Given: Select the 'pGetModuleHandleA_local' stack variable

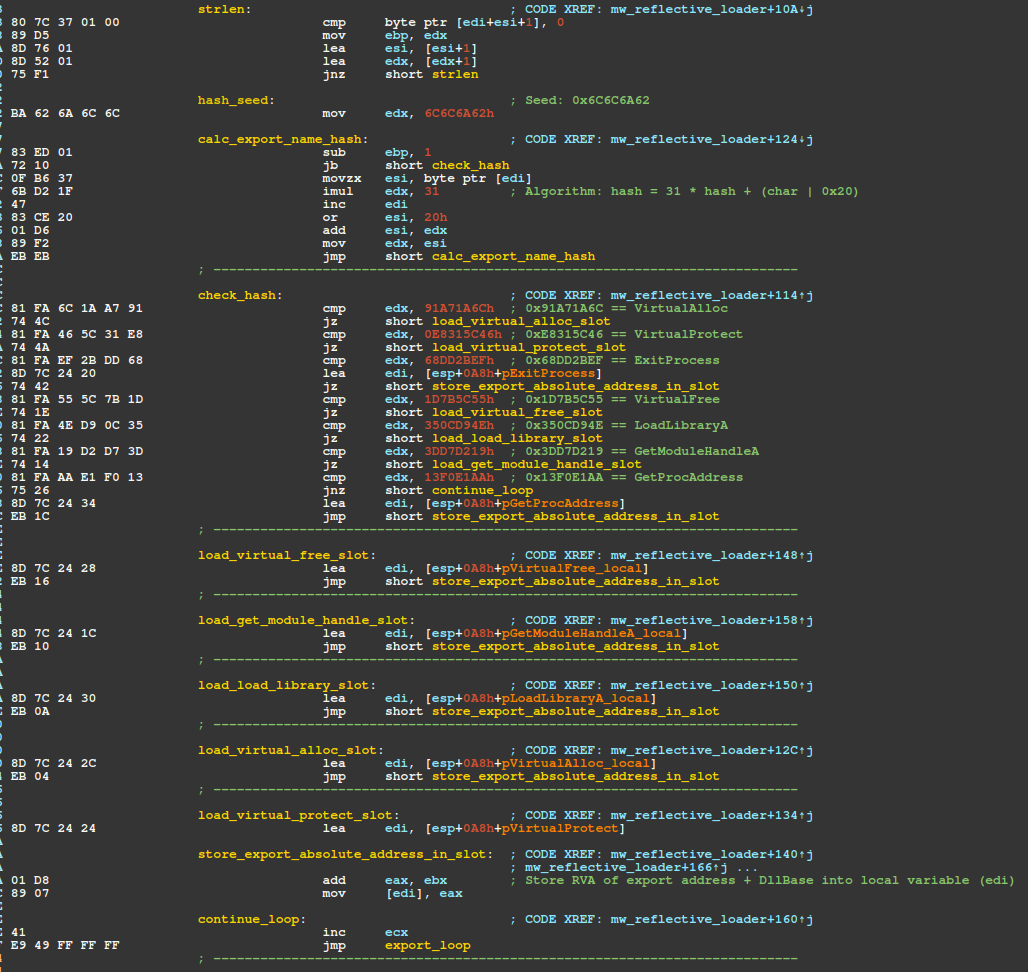Looking at the screenshot, I should pyautogui.click(x=591, y=633).
